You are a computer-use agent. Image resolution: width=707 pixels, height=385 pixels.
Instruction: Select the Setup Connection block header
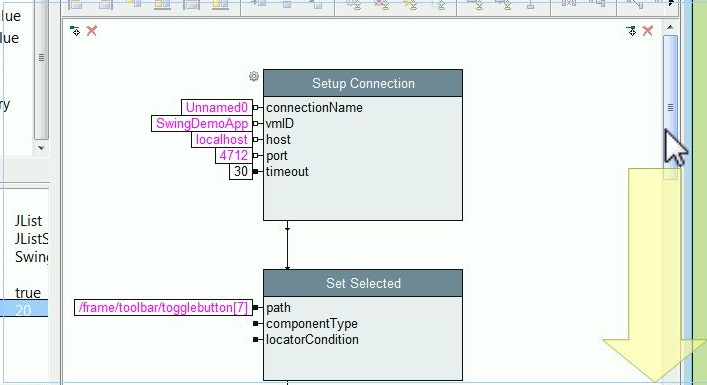363,83
